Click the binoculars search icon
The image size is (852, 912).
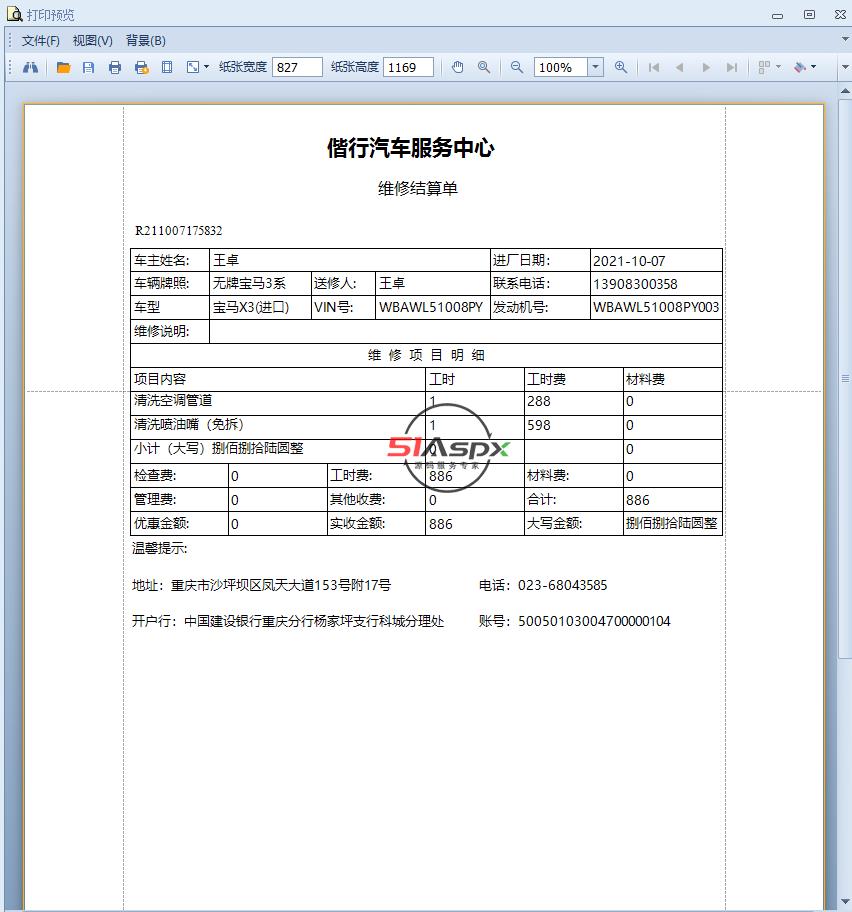(30, 67)
